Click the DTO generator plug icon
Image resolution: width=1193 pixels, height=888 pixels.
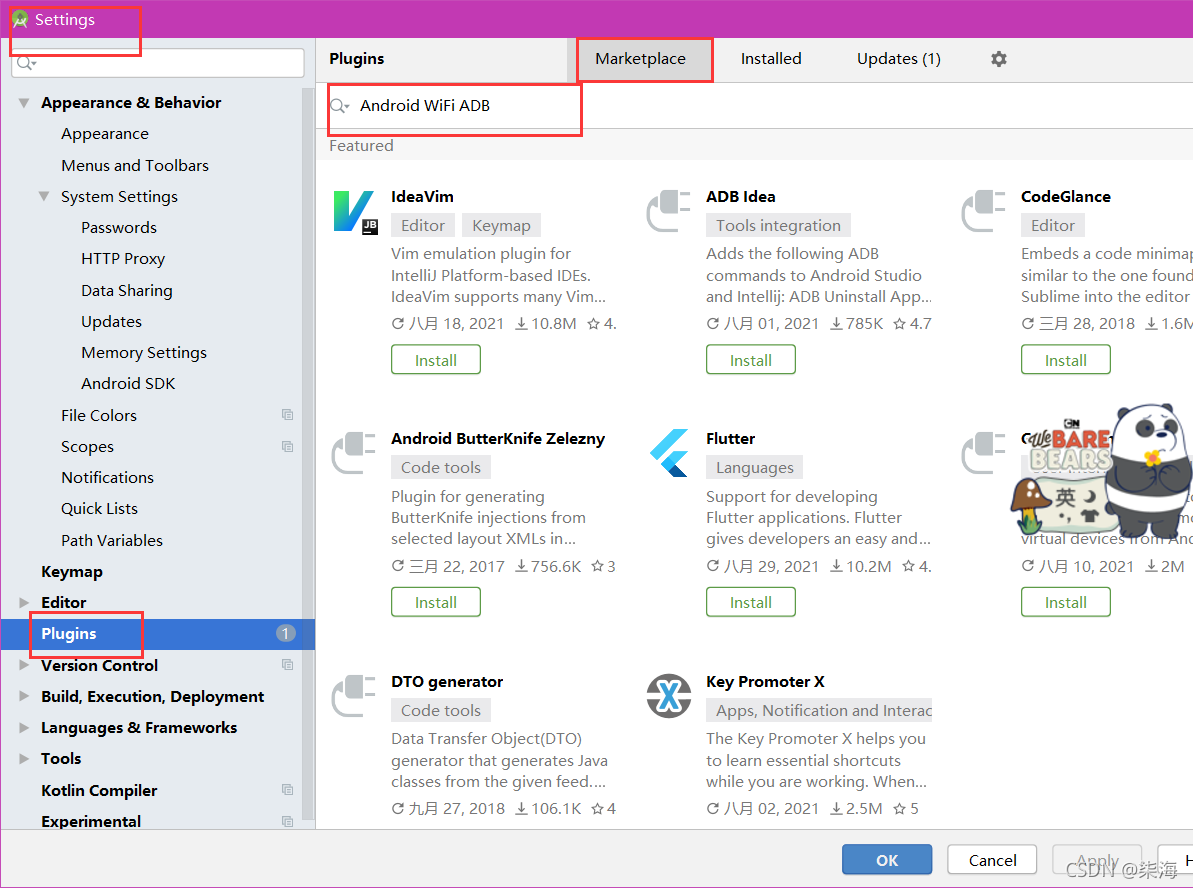(x=354, y=696)
